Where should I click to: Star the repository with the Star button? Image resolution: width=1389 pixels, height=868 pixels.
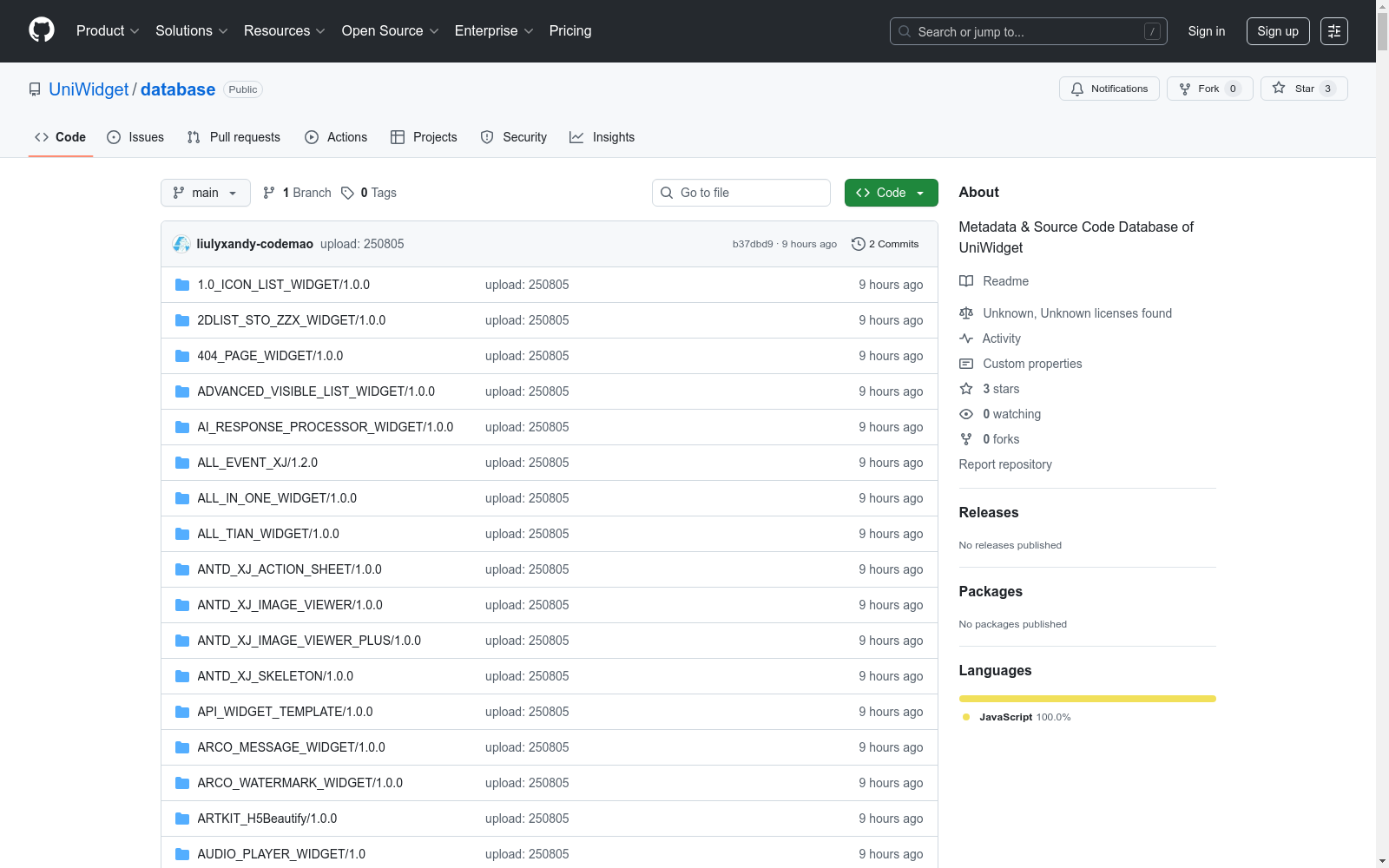pyautogui.click(x=1304, y=89)
